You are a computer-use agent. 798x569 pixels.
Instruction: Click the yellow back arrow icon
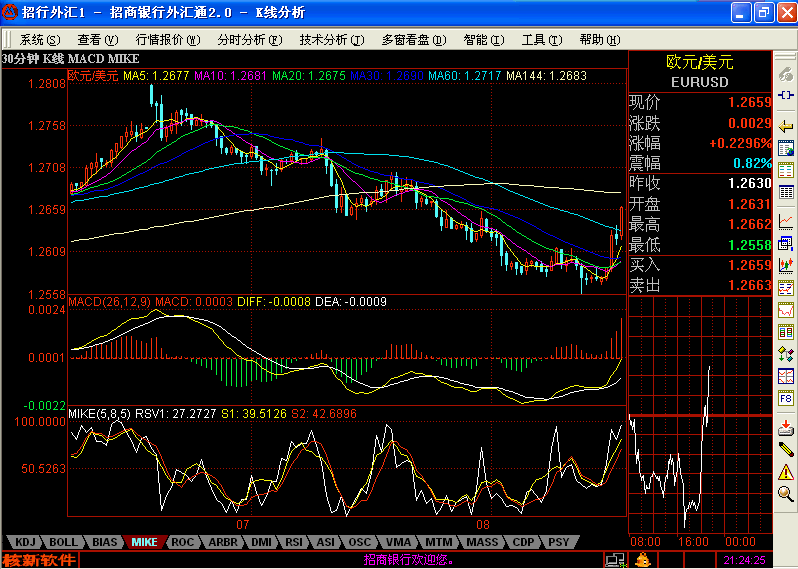click(x=786, y=126)
